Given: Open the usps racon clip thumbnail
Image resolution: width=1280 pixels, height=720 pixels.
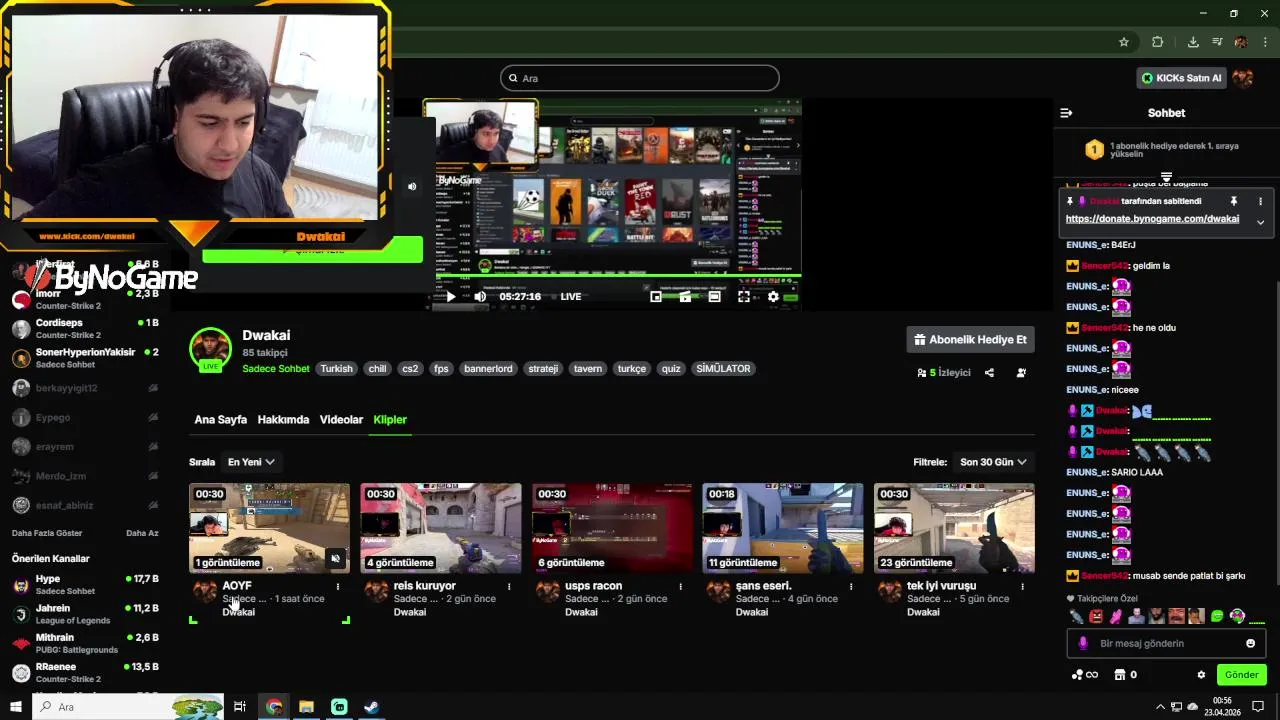Looking at the screenshot, I should click(x=612, y=528).
